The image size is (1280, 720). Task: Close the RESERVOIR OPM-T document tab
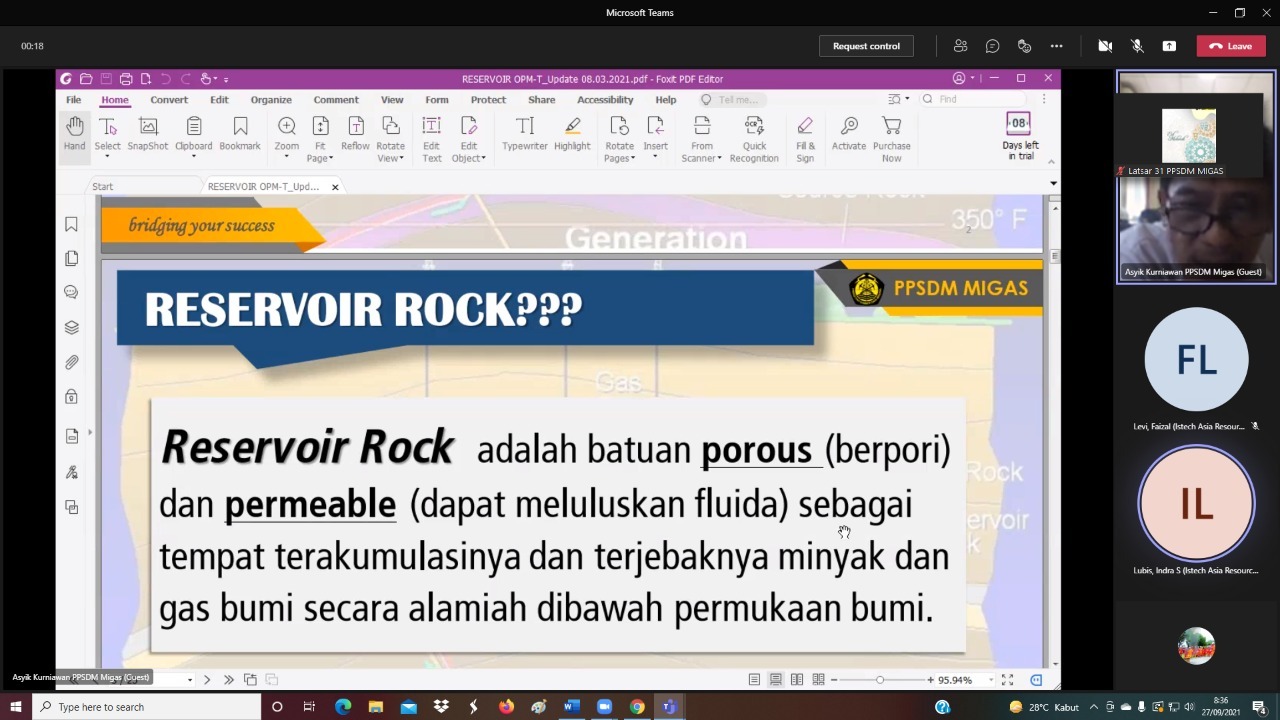335,187
